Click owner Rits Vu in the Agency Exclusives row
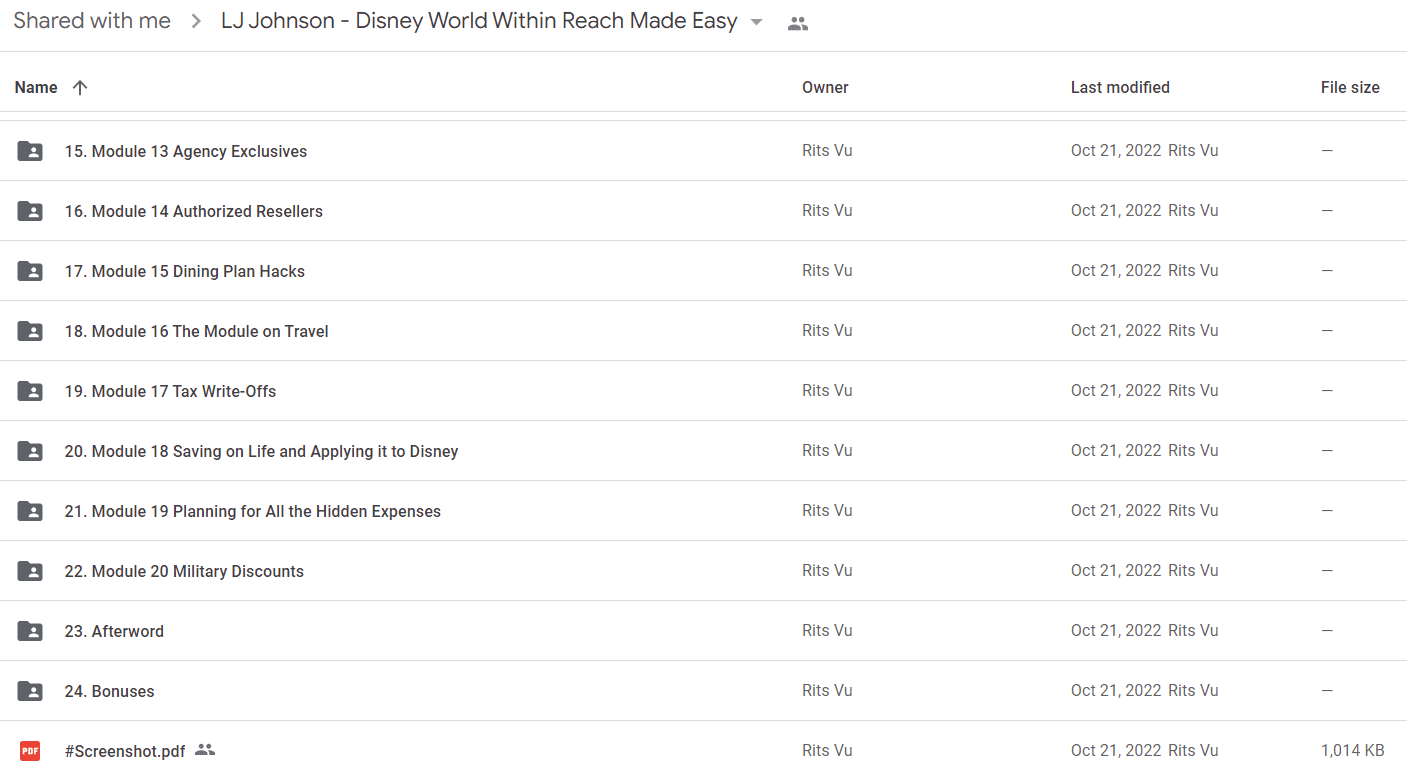Image resolution: width=1407 pixels, height=769 pixels. [x=827, y=150]
